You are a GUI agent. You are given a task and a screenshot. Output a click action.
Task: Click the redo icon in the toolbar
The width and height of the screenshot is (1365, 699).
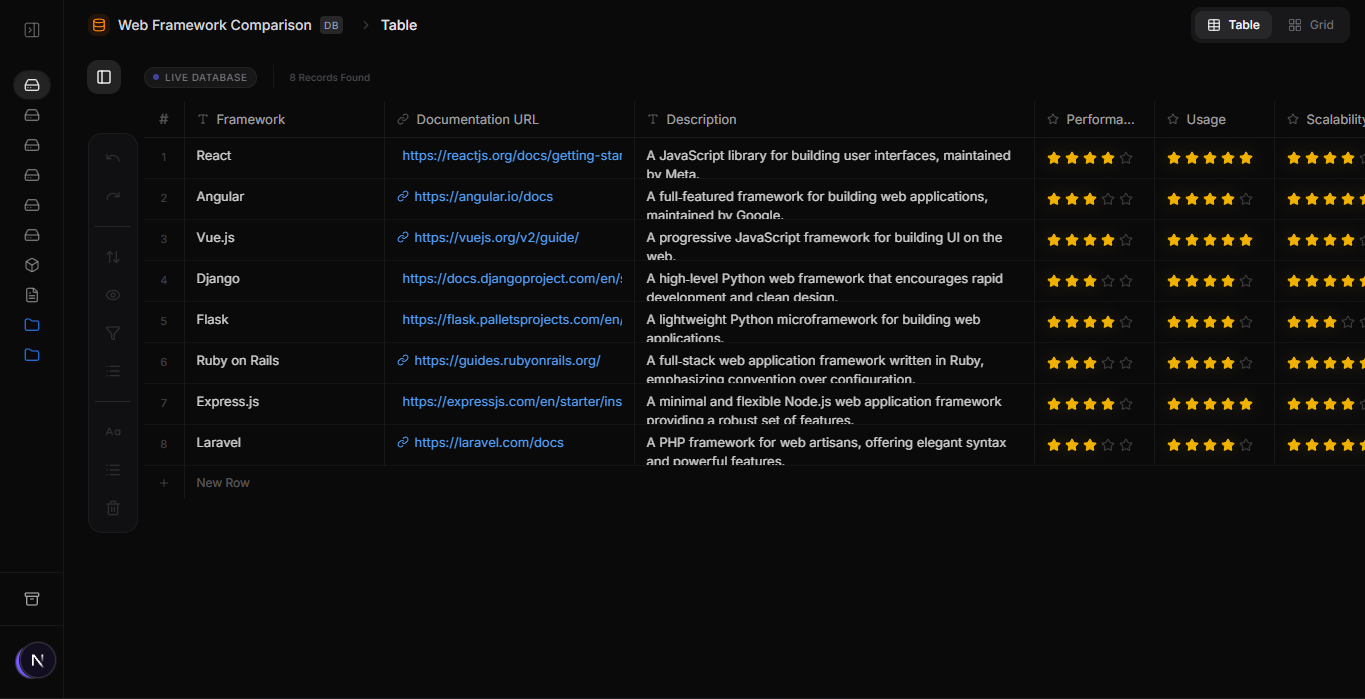[x=113, y=195]
